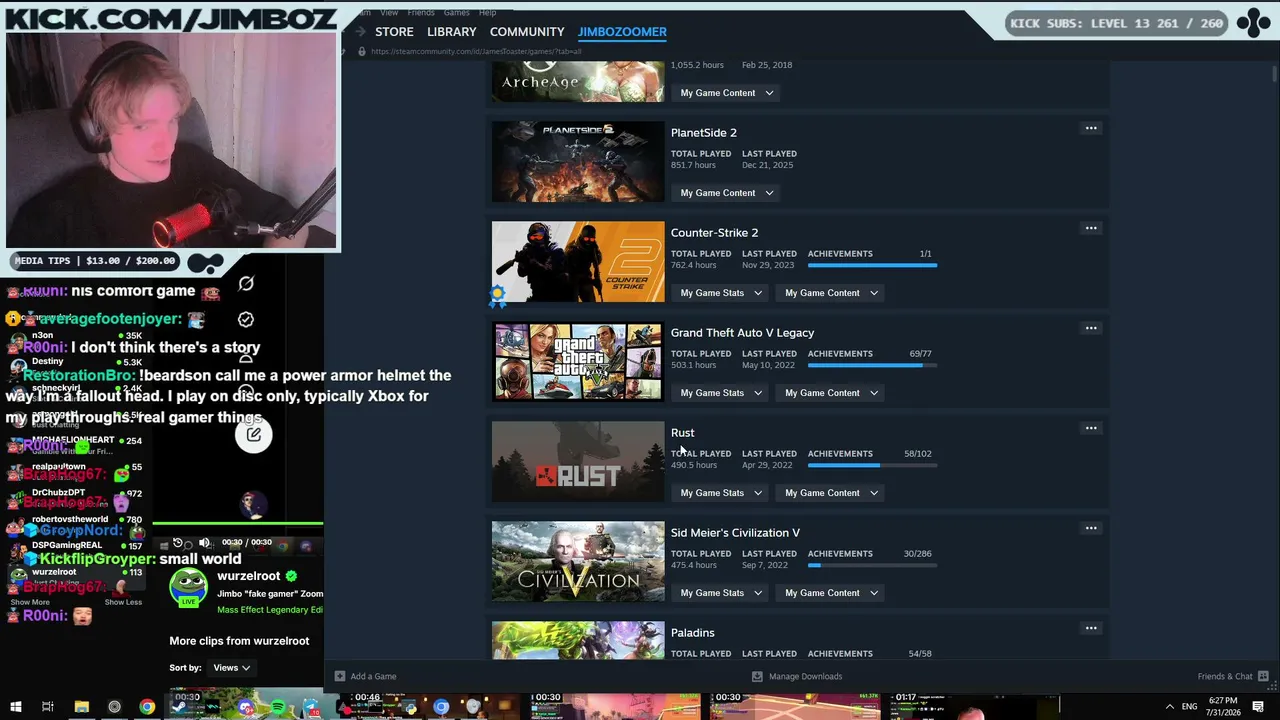The height and width of the screenshot is (720, 1280).
Task: Expand My Game Content for Counter-Strike 2
Action: click(831, 293)
